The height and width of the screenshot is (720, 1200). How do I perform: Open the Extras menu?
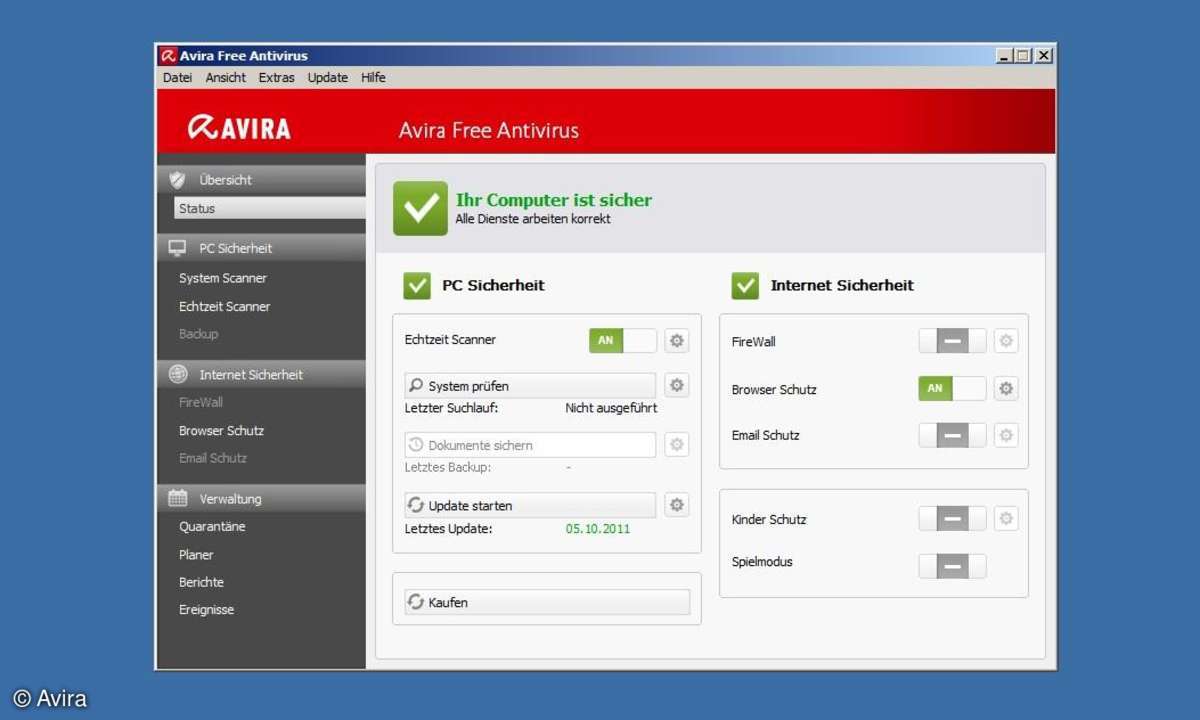pos(276,78)
